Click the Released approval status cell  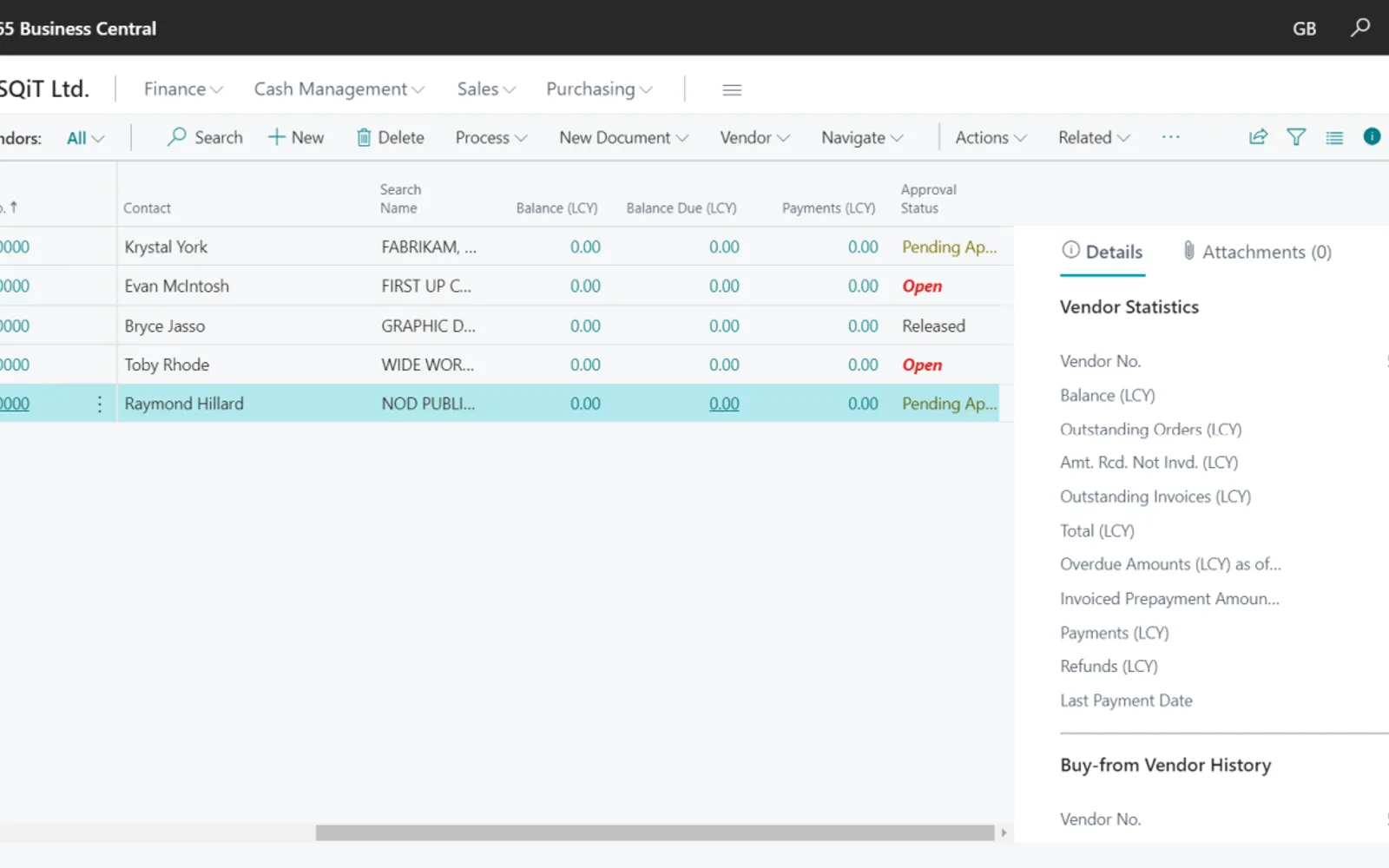pyautogui.click(x=933, y=325)
